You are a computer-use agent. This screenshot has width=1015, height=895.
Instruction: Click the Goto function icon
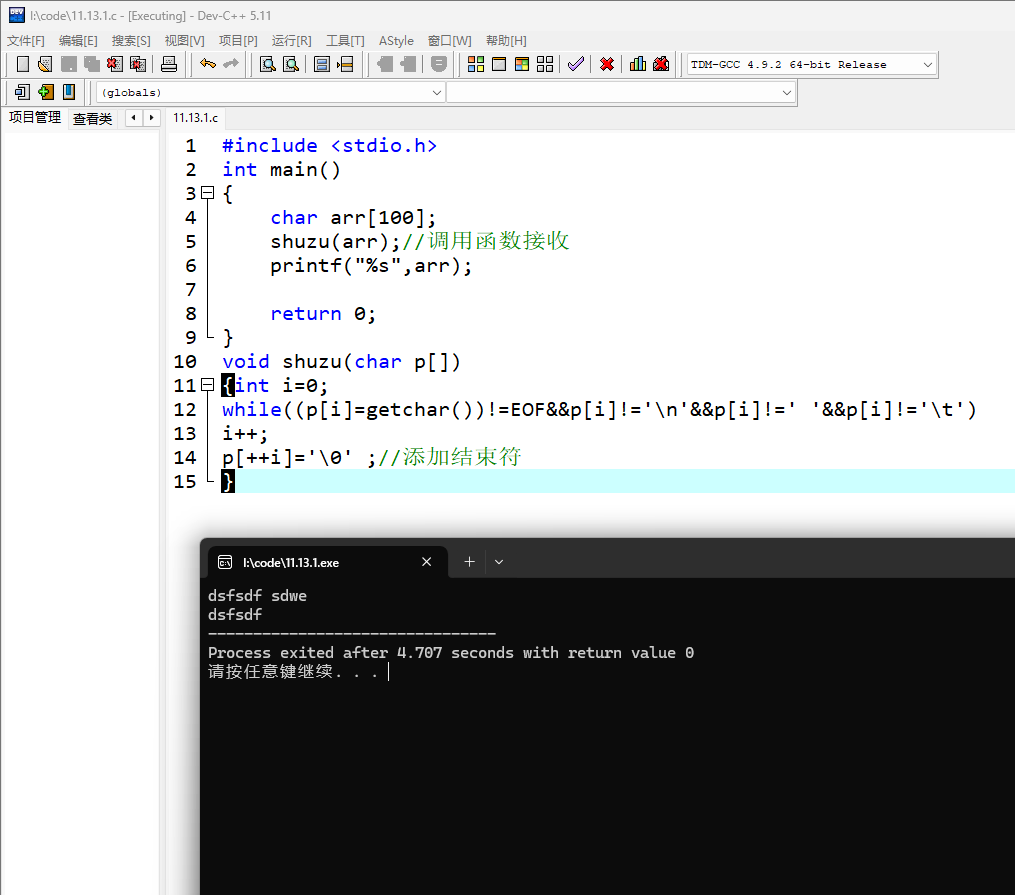point(322,64)
